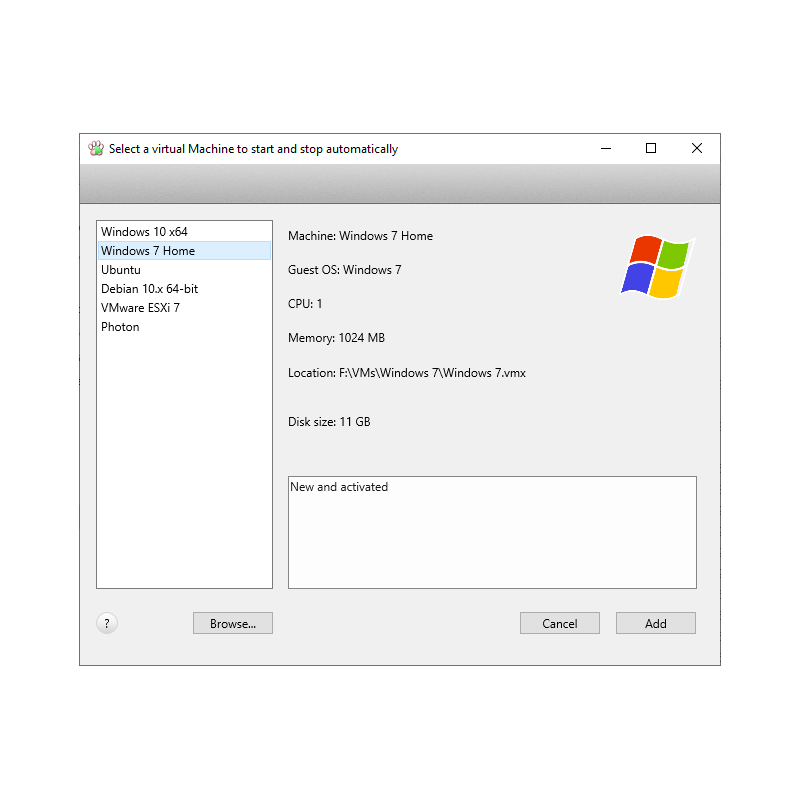This screenshot has height=800, width=800.
Task: Select VMware ESXi 7 in the list
Action: tap(140, 308)
